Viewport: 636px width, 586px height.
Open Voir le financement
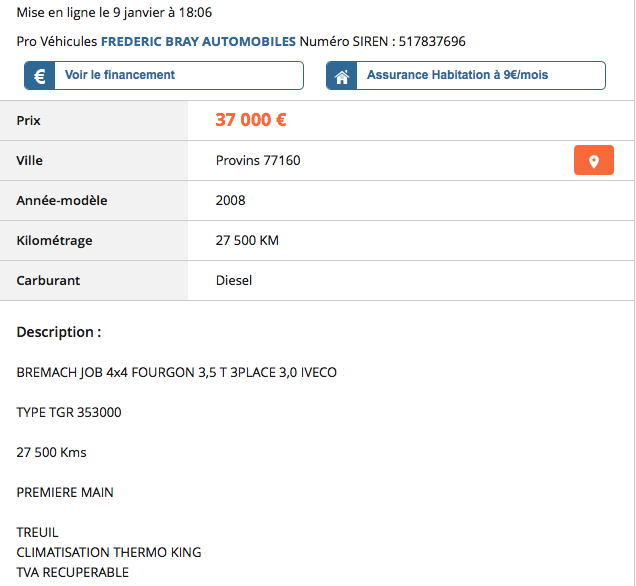pos(120,75)
